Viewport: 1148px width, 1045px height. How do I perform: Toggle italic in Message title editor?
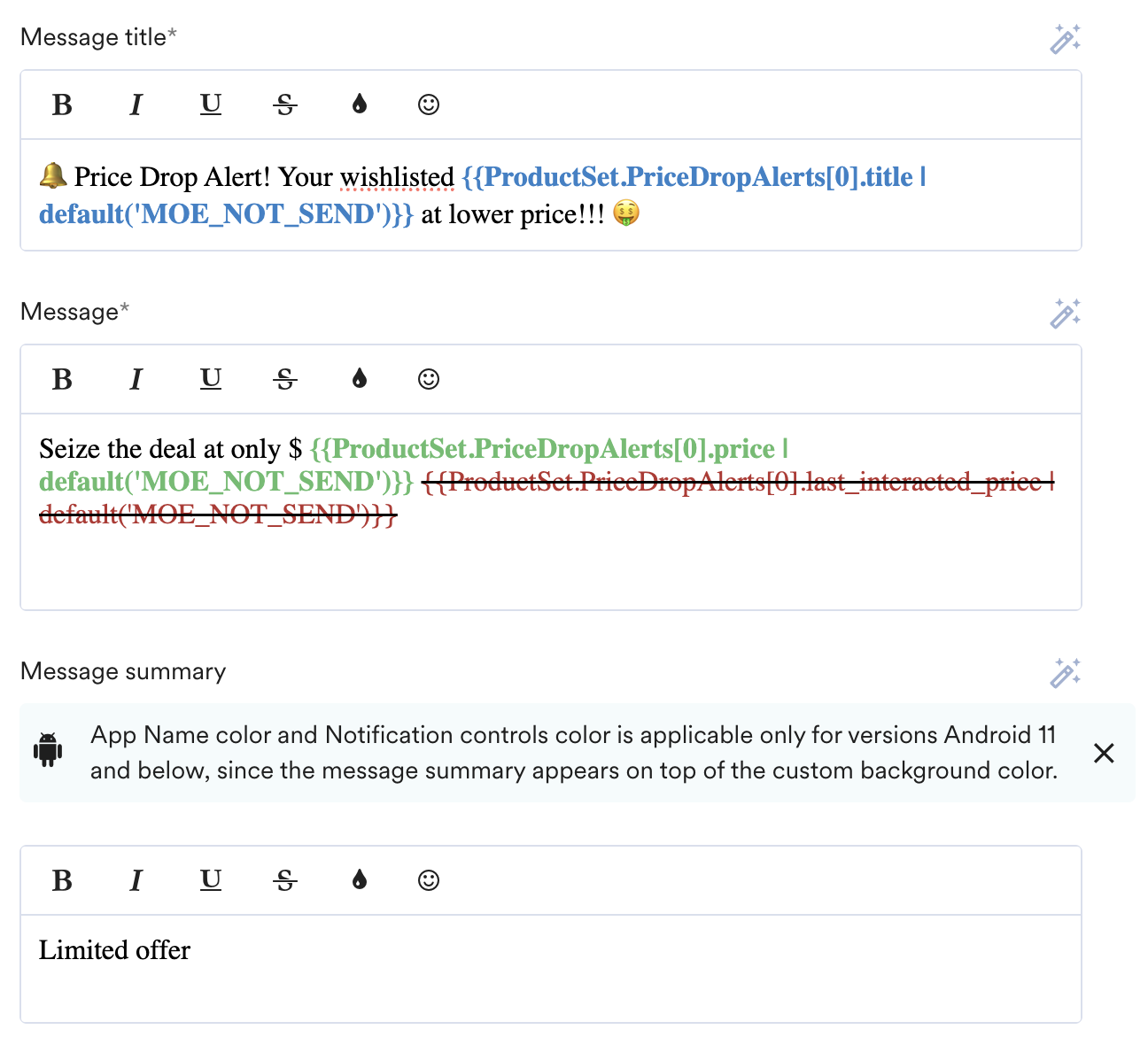[x=136, y=104]
